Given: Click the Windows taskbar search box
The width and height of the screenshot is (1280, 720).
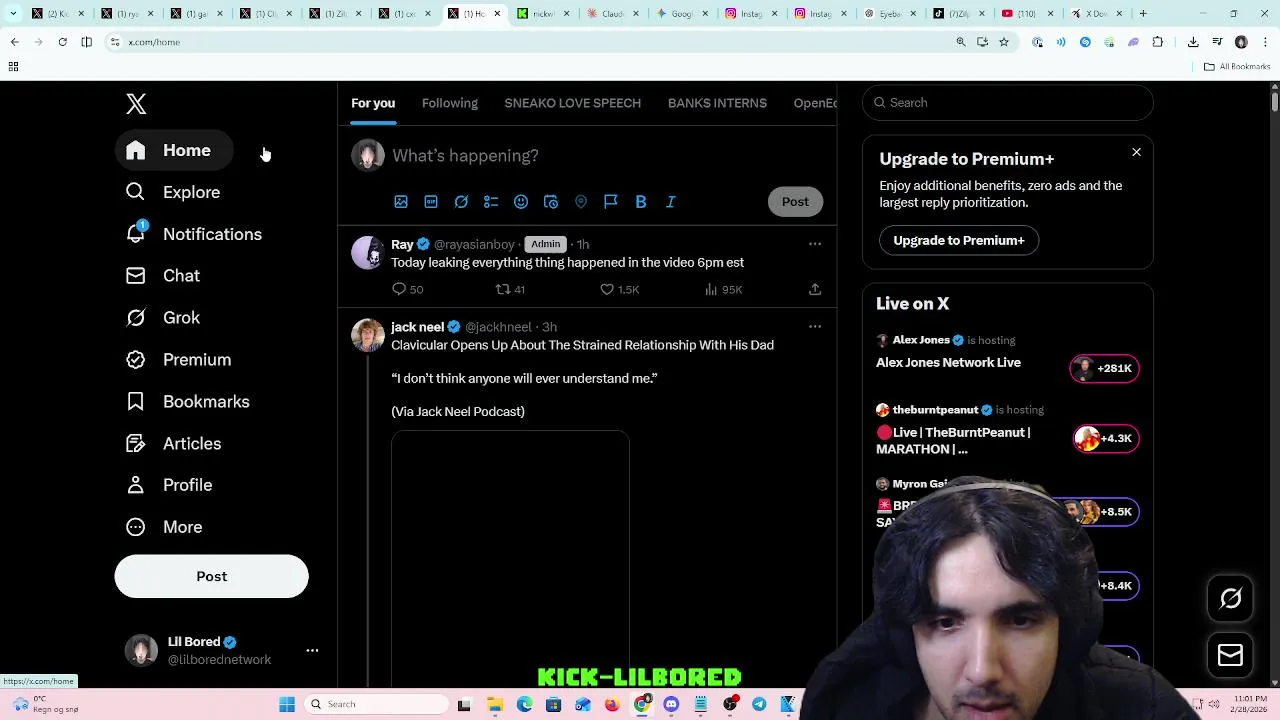Looking at the screenshot, I should 376,705.
